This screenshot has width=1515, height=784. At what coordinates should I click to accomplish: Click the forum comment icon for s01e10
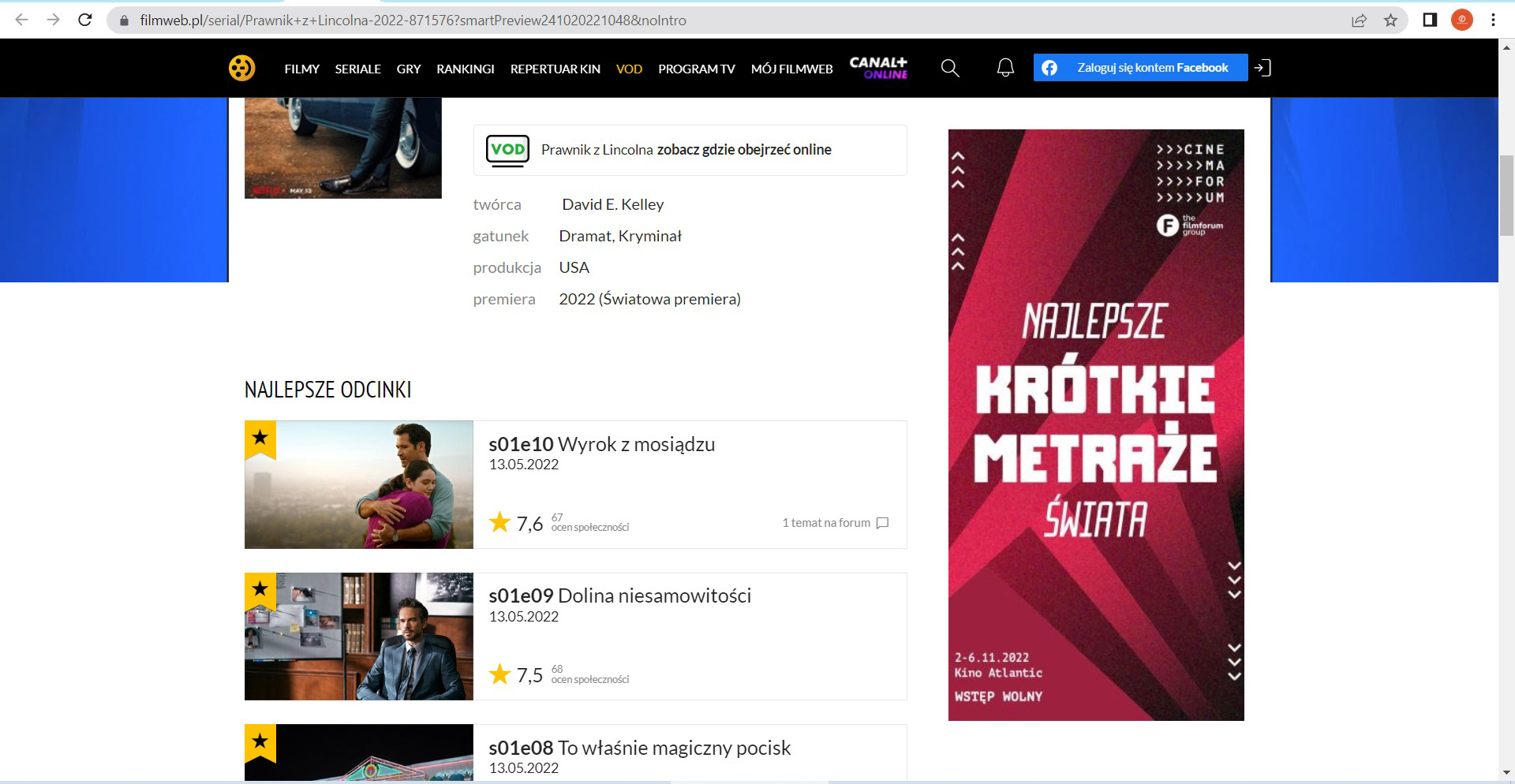(x=883, y=523)
